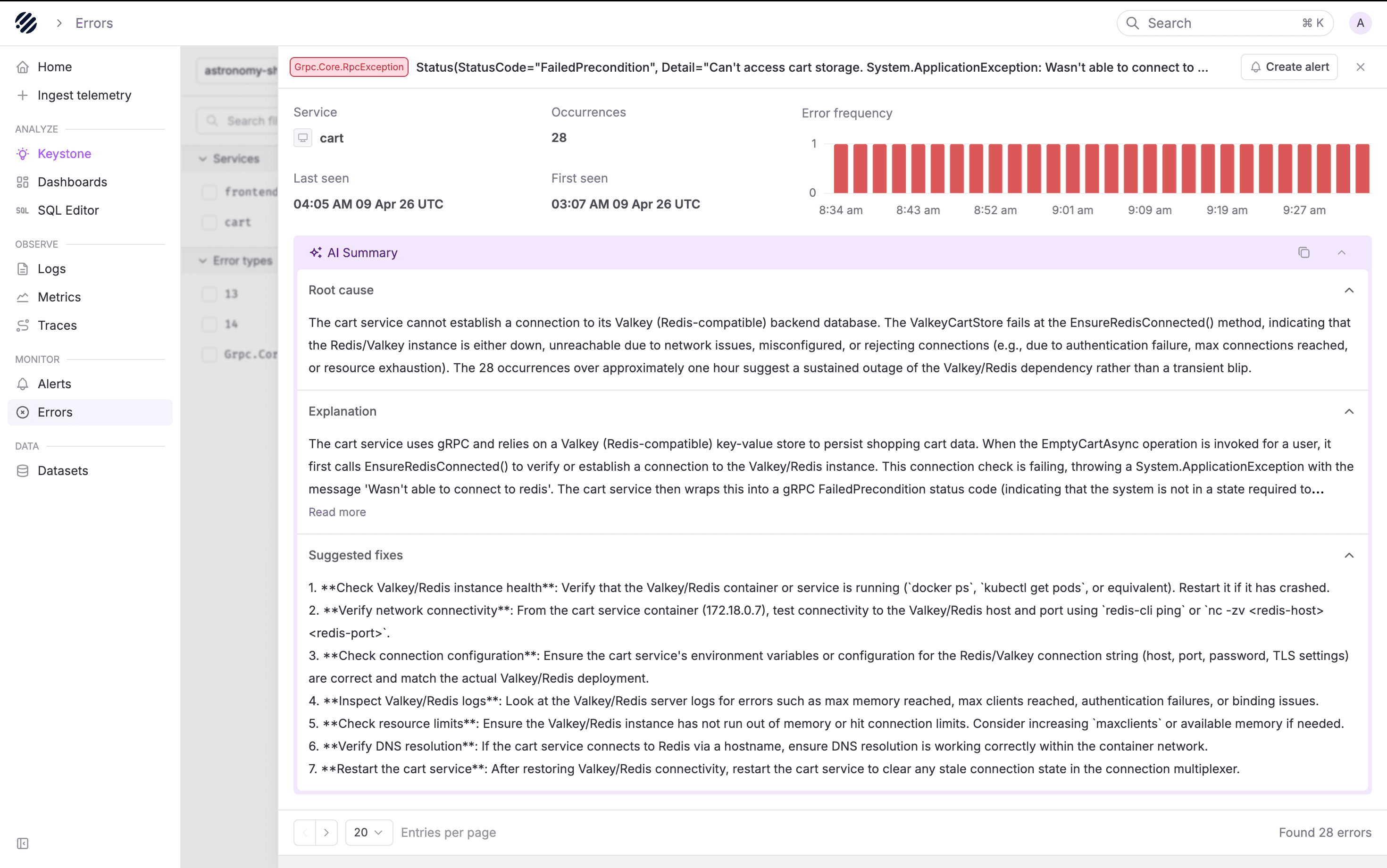
Task: Click Last seen 04:05 AM timestamp
Action: tap(368, 204)
